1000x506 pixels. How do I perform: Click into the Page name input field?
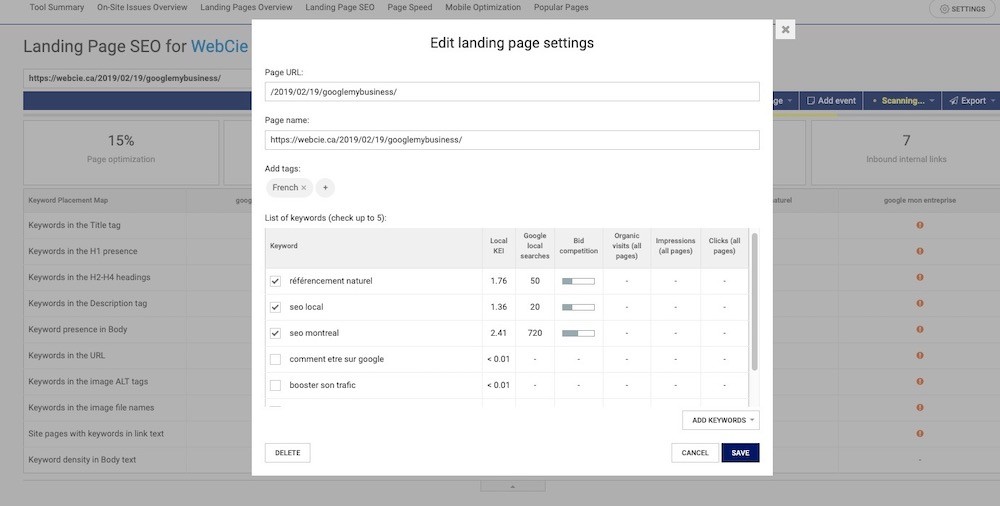point(512,140)
